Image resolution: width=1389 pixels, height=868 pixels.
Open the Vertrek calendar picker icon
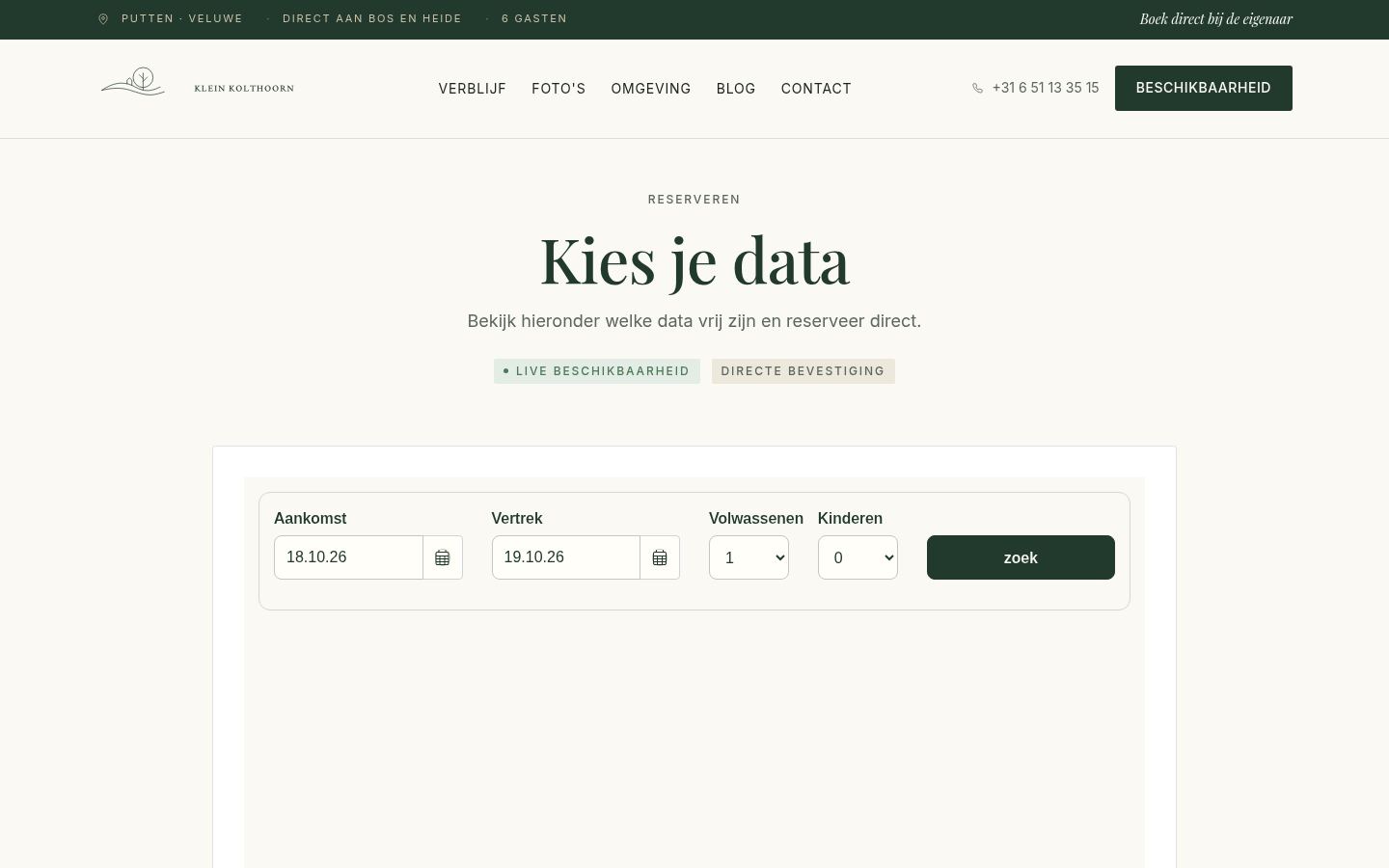pyautogui.click(x=660, y=557)
